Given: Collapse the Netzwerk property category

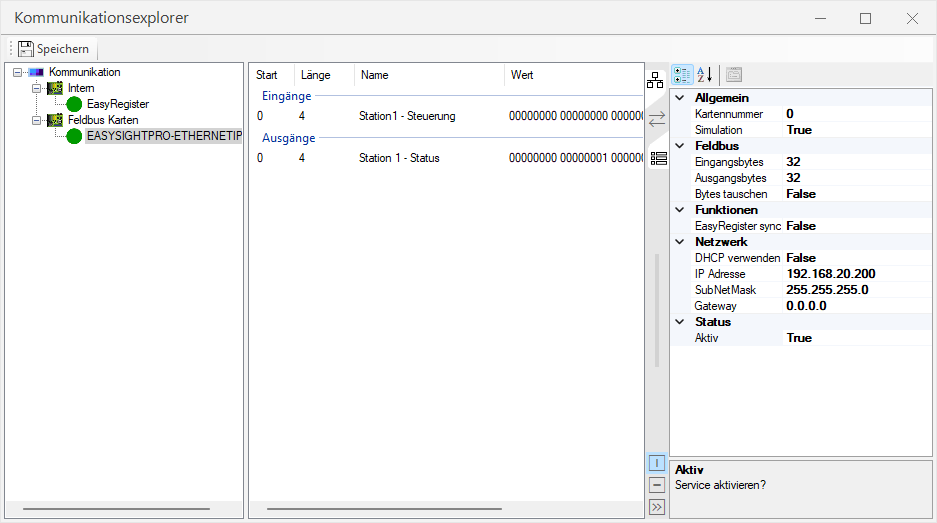Looking at the screenshot, I should point(680,242).
